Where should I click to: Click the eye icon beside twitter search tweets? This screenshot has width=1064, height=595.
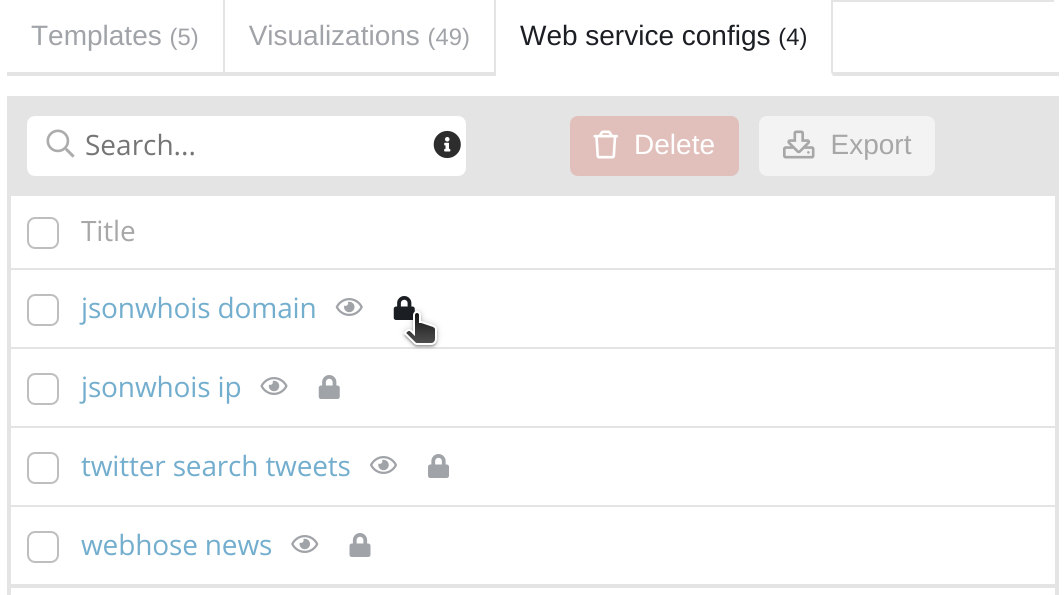(x=384, y=466)
